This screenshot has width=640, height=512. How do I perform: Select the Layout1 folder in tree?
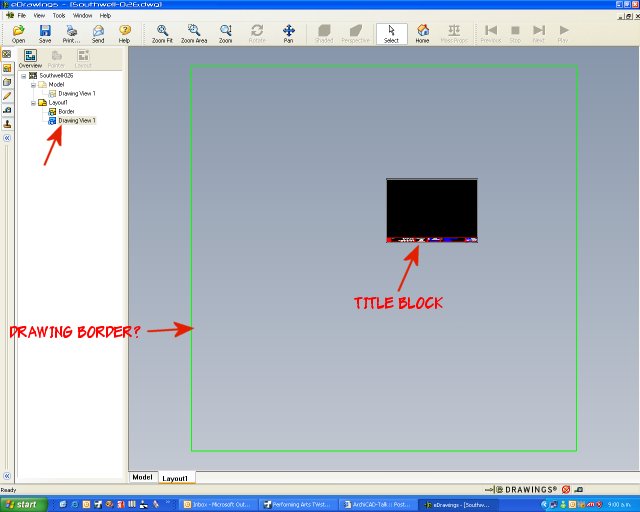(x=58, y=102)
